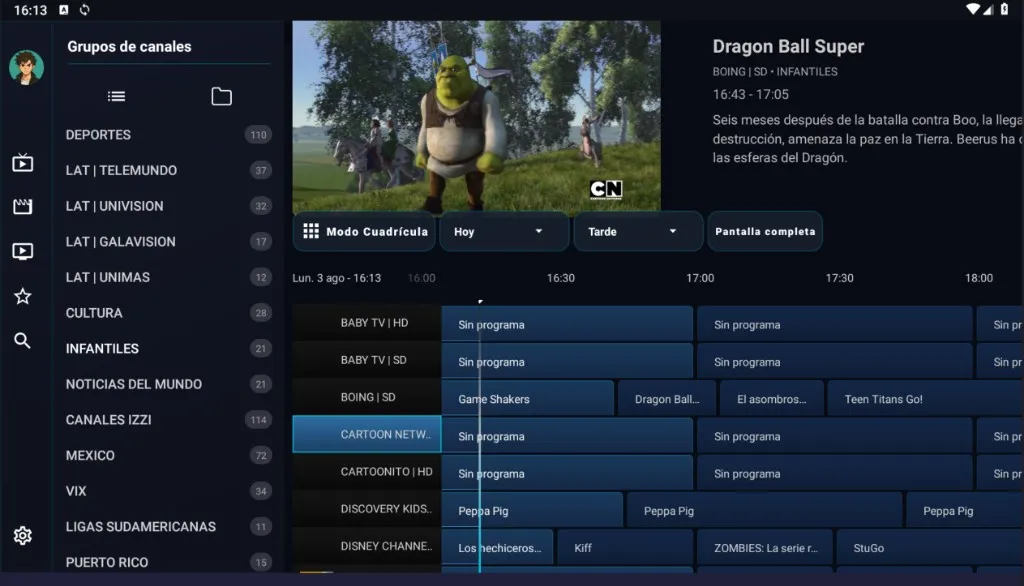Select DISNEY CHANNE.. channel
Viewport: 1024px width, 586px height.
tap(367, 546)
